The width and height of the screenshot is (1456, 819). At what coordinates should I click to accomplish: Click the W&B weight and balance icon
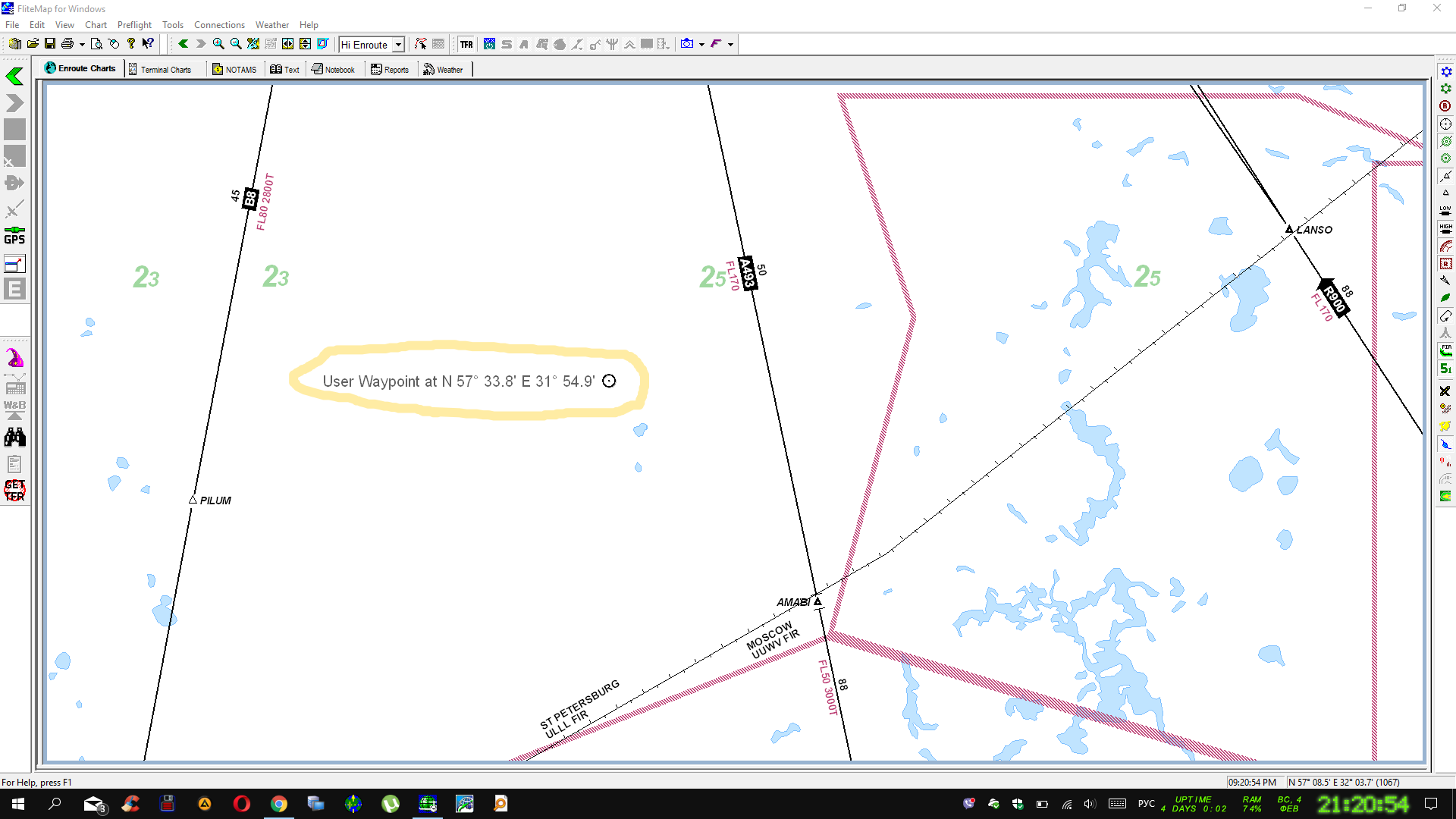(14, 409)
